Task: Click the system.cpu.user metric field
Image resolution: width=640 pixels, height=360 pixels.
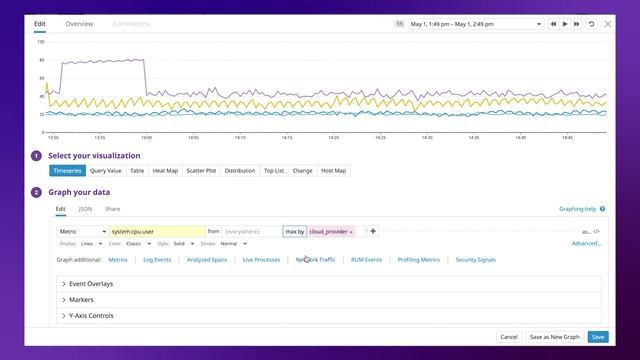Action: pos(157,231)
